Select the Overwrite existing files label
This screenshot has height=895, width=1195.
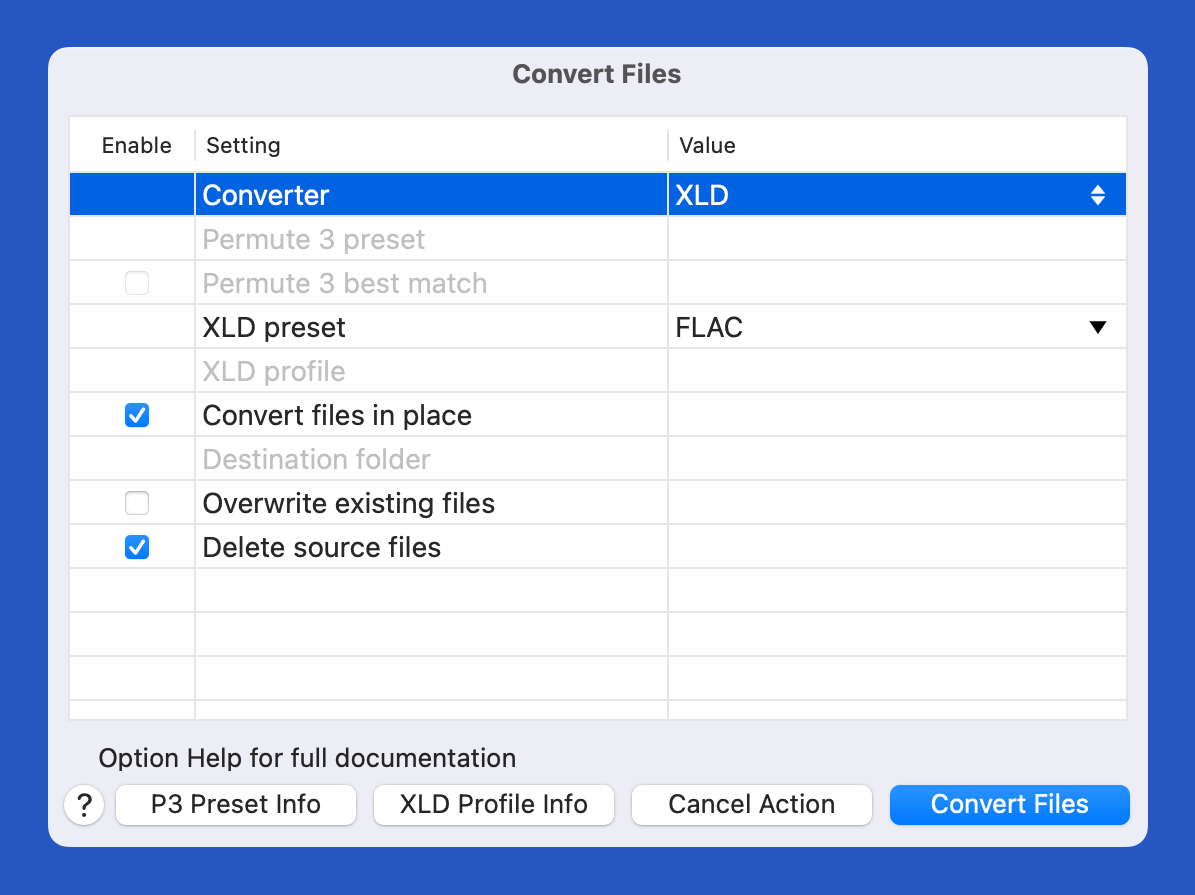coord(349,503)
